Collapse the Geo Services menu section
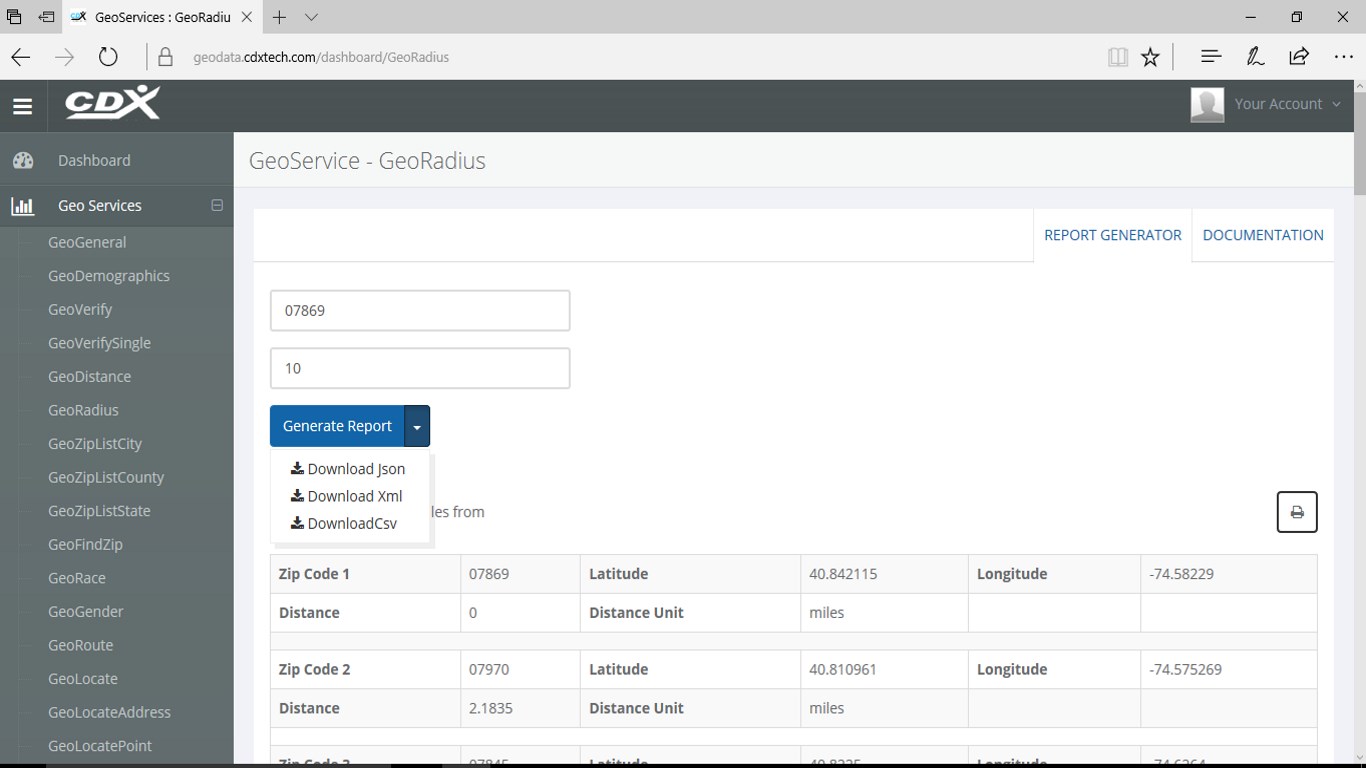1366x768 pixels. point(217,205)
